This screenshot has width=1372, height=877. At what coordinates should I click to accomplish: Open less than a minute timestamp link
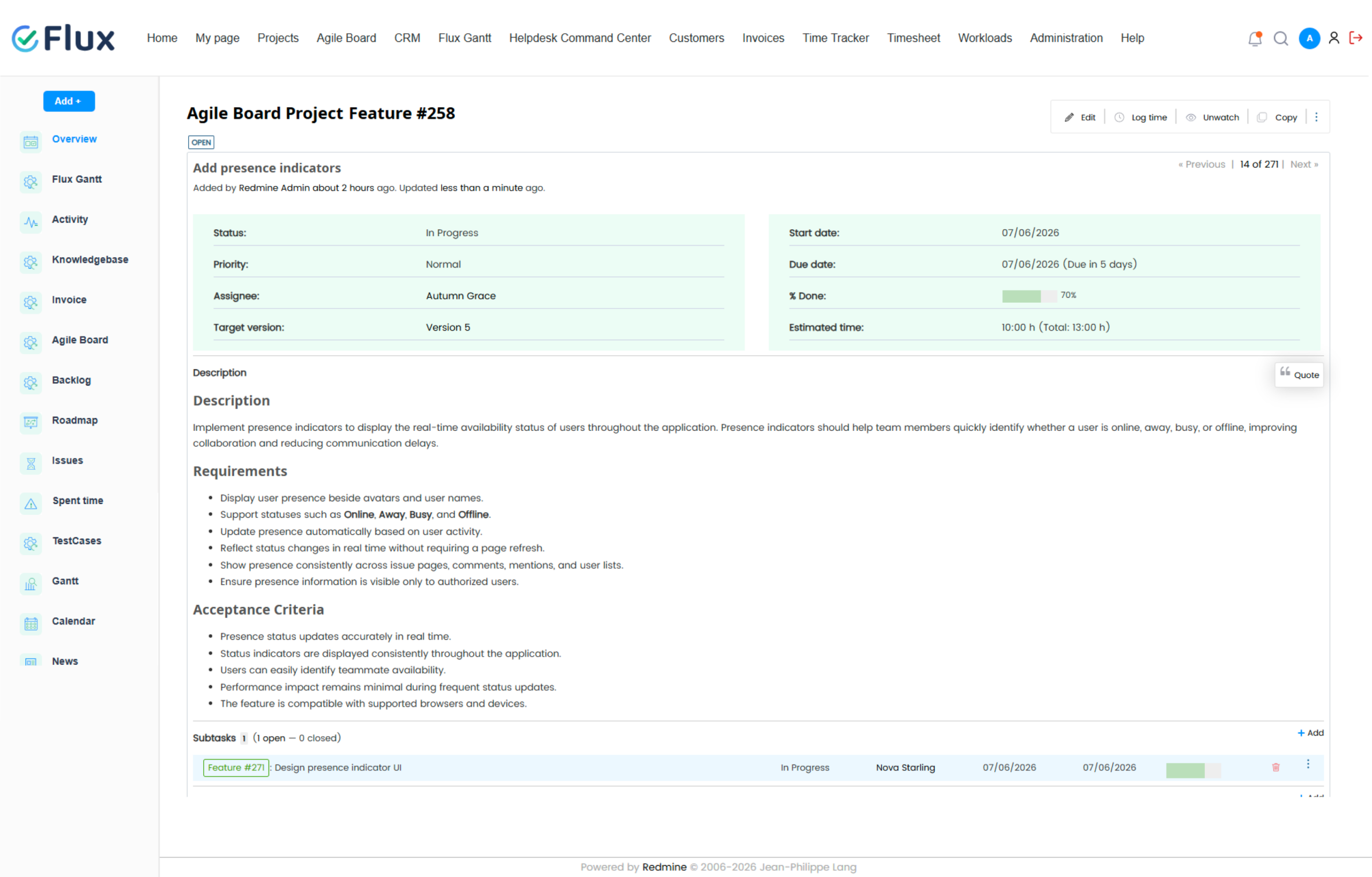tap(481, 188)
